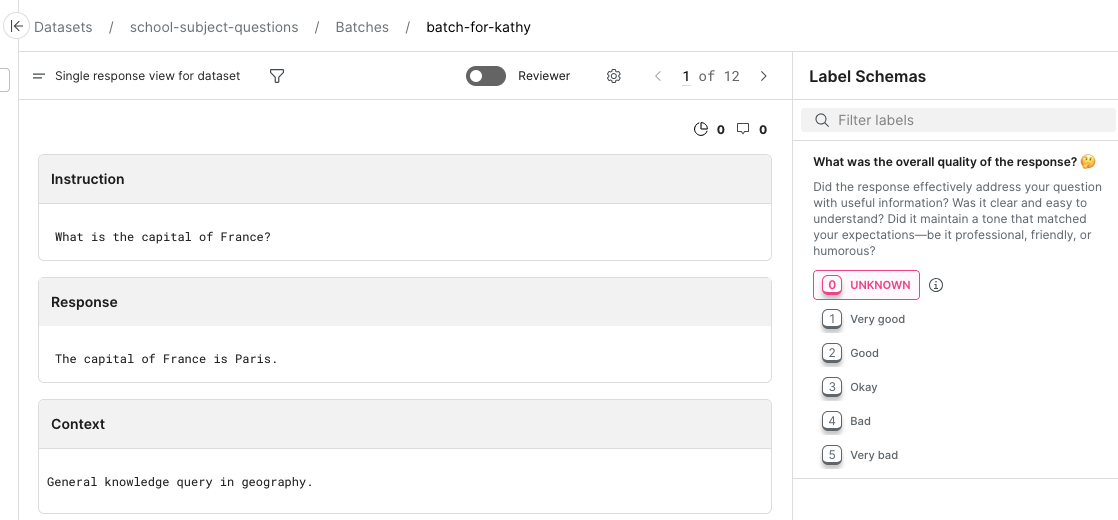This screenshot has width=1118, height=520.
Task: Click the Datasets breadcrumb link
Action: coord(63,27)
